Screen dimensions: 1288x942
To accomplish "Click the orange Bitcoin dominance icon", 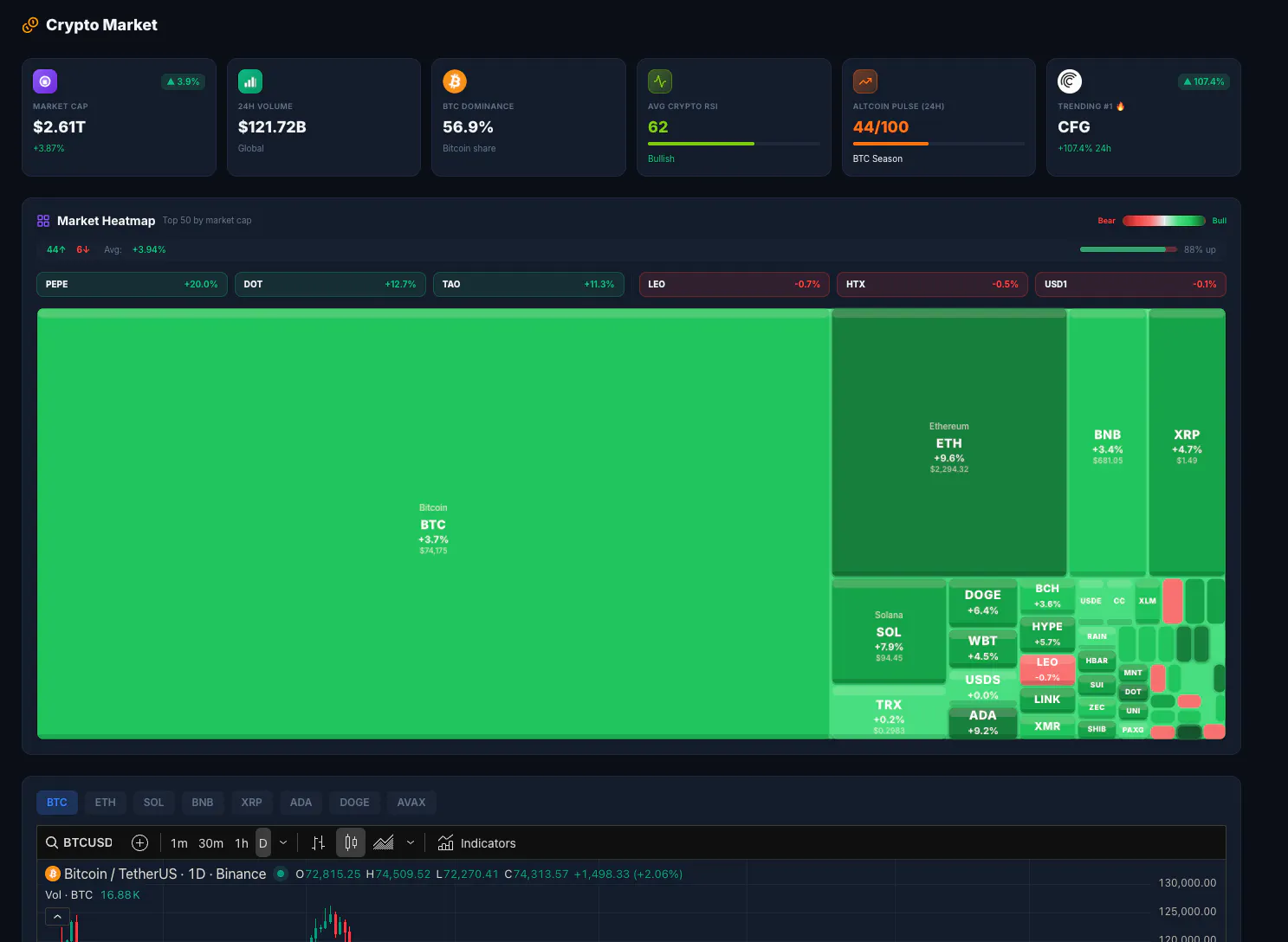I will pyautogui.click(x=455, y=81).
